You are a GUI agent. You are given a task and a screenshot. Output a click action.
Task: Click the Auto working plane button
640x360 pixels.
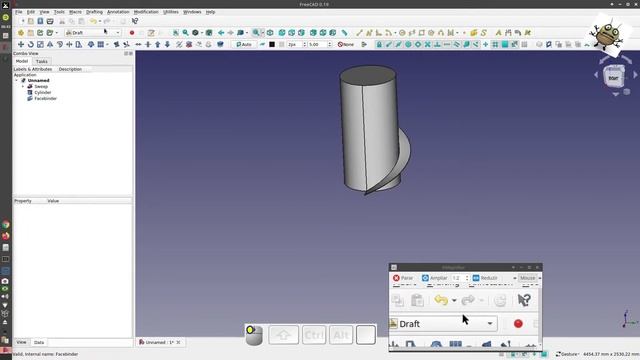coord(244,44)
